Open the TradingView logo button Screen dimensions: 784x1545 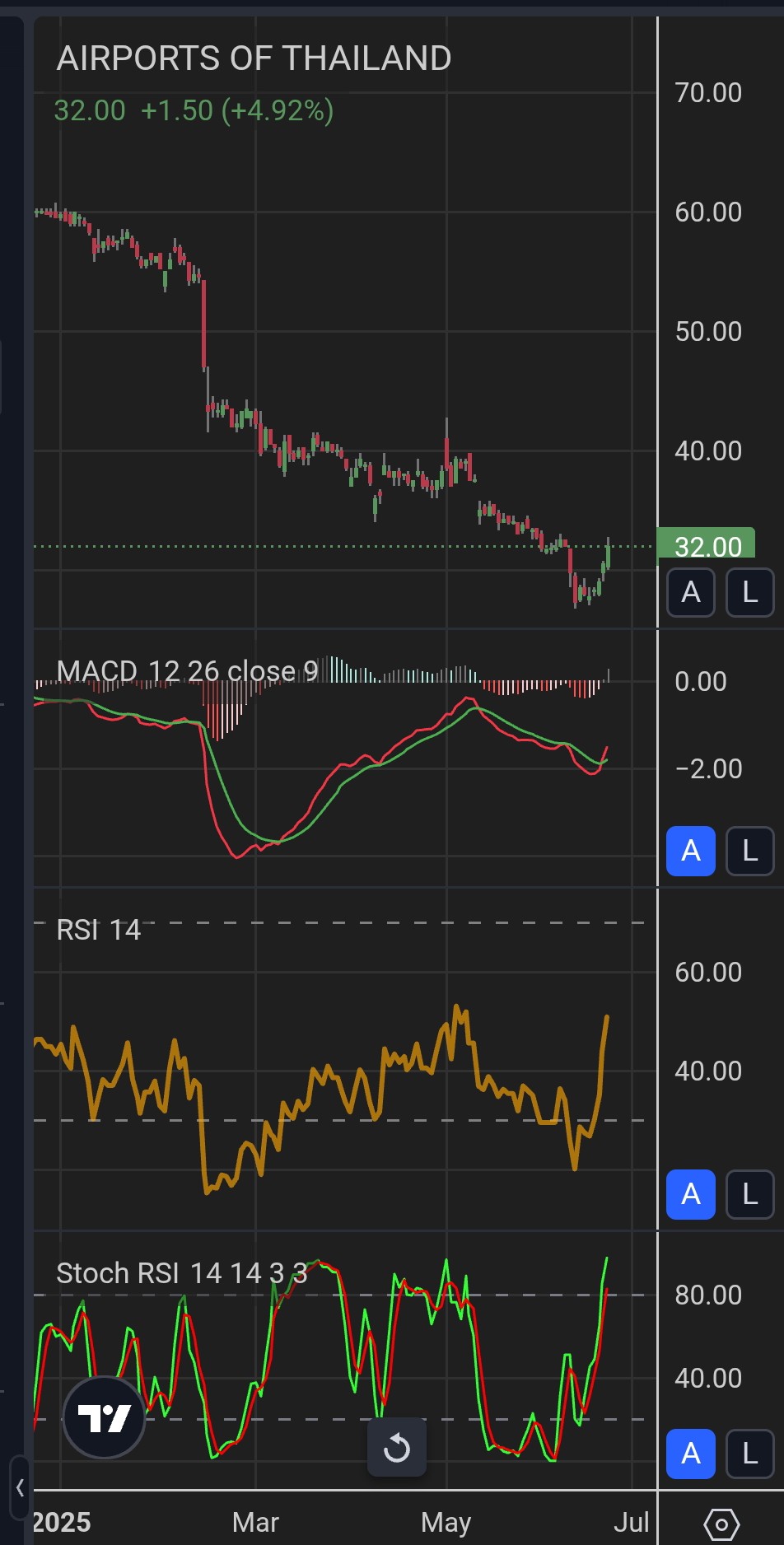[x=105, y=1417]
